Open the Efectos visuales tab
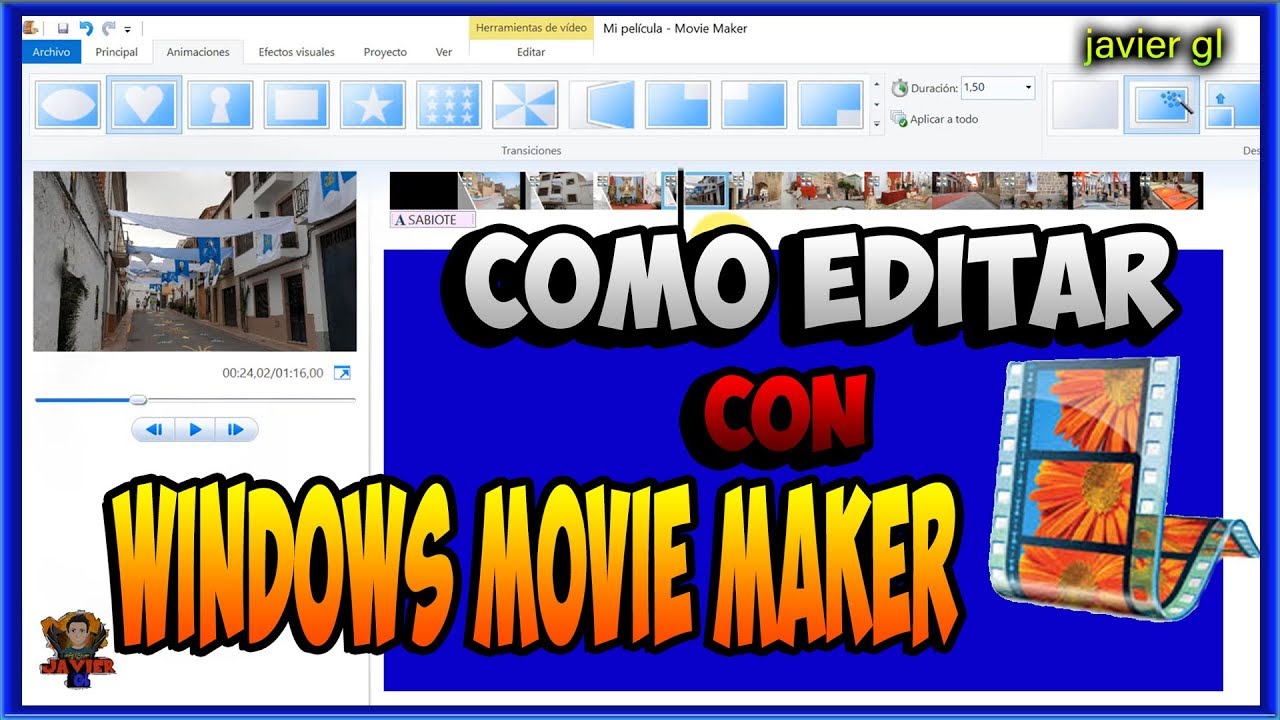1280x720 pixels. [x=296, y=52]
